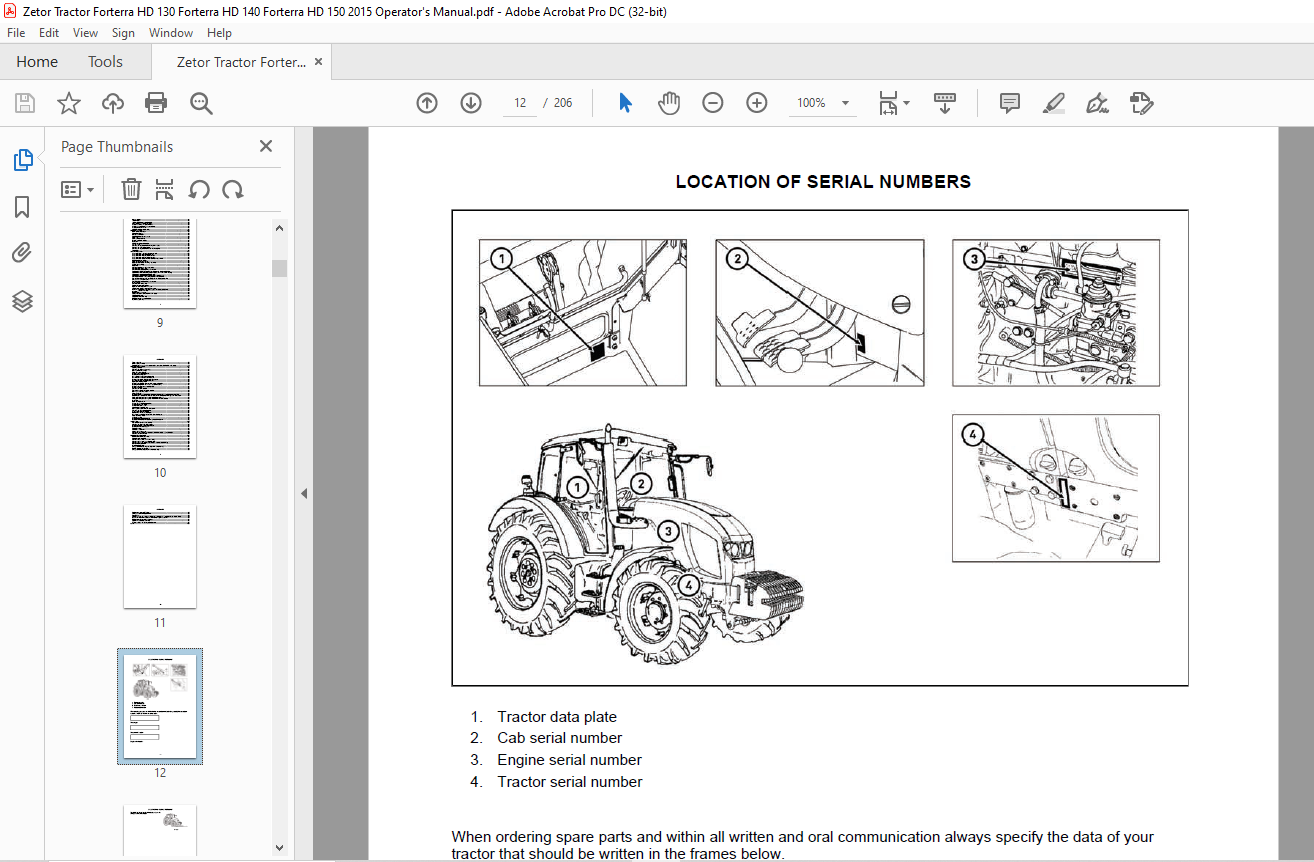Screen dimensions: 1314x862
Task: Click the Save file icon
Action: [25, 103]
